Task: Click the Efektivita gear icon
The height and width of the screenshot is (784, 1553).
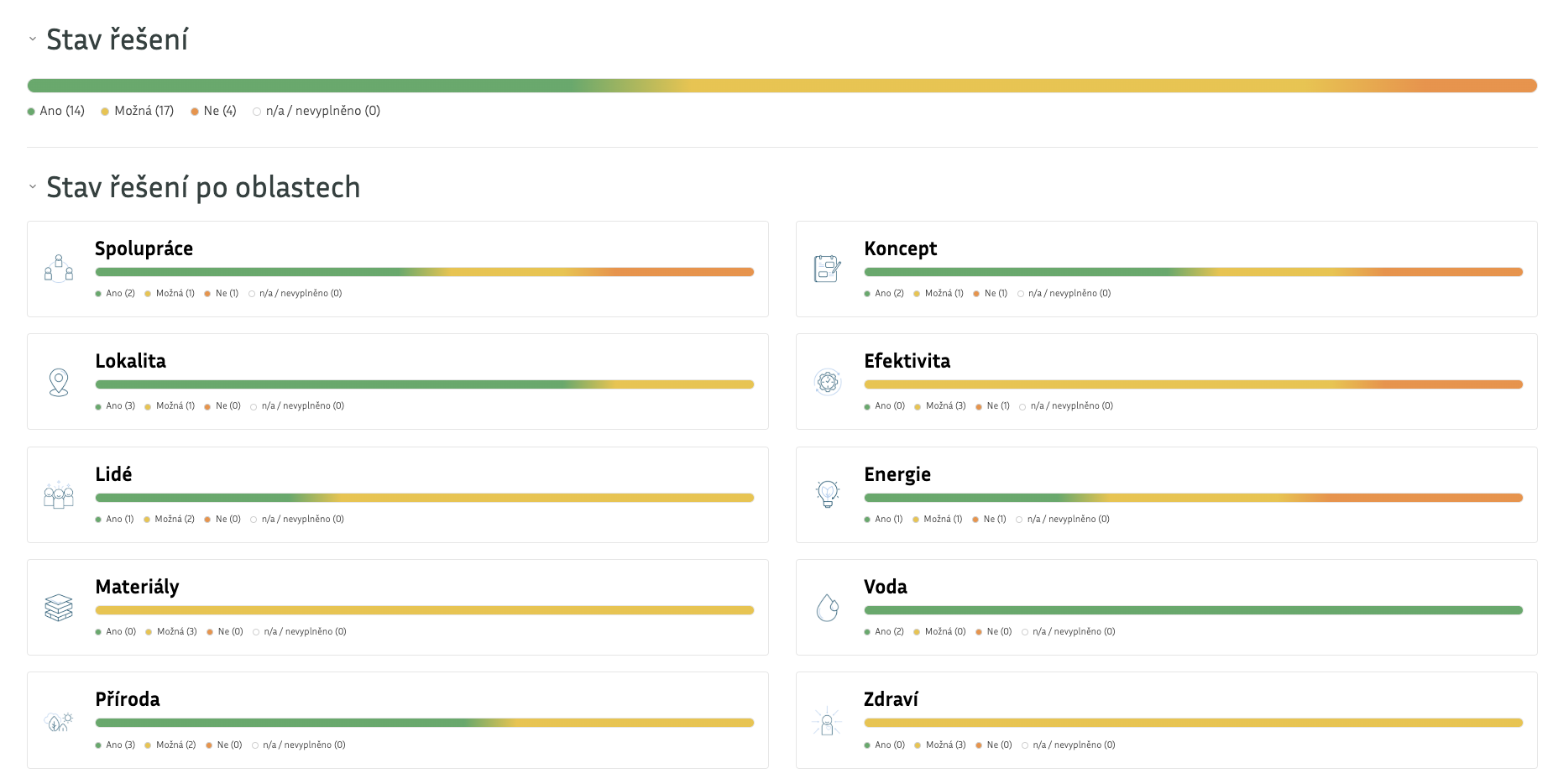Action: tap(828, 382)
